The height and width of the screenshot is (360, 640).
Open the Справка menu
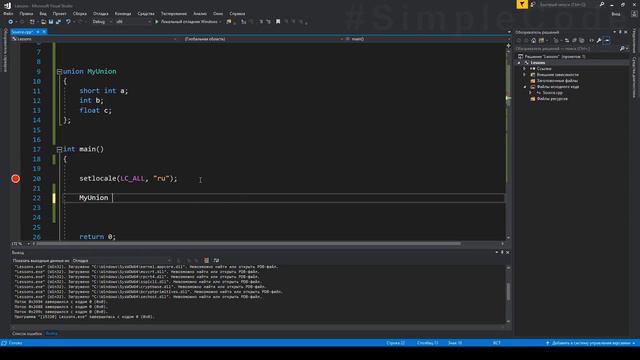tap(237, 13)
